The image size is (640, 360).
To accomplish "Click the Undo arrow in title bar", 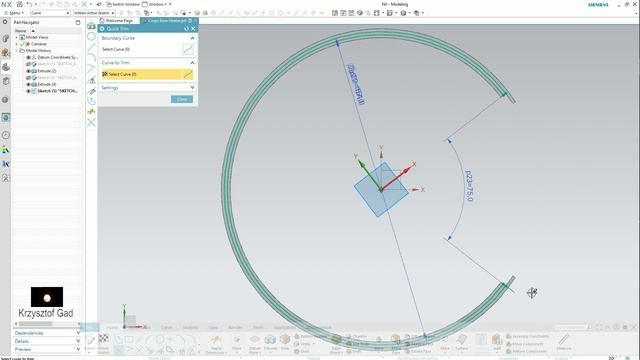I will pos(29,4).
